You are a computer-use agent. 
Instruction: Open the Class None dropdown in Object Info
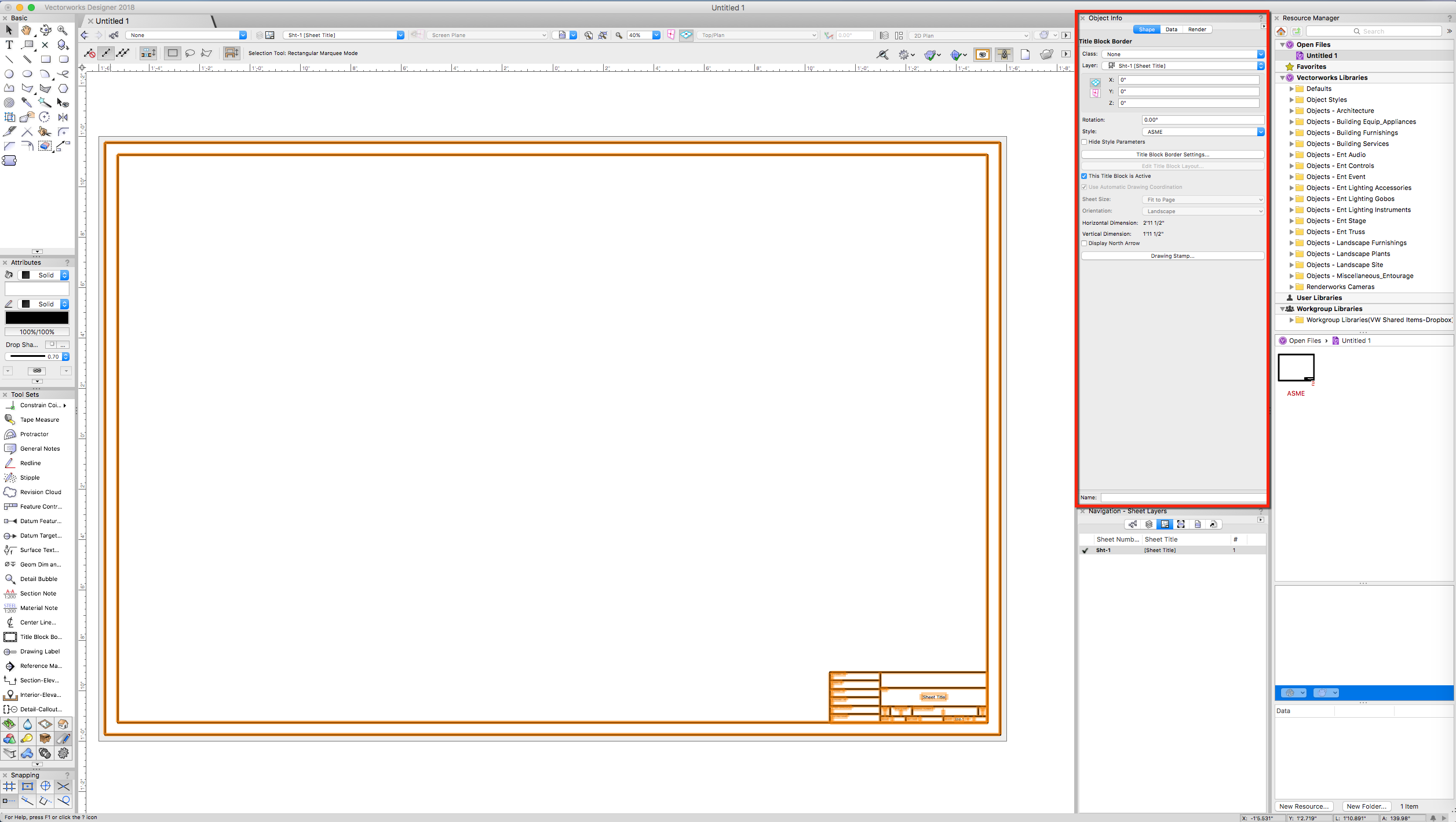(1183, 54)
